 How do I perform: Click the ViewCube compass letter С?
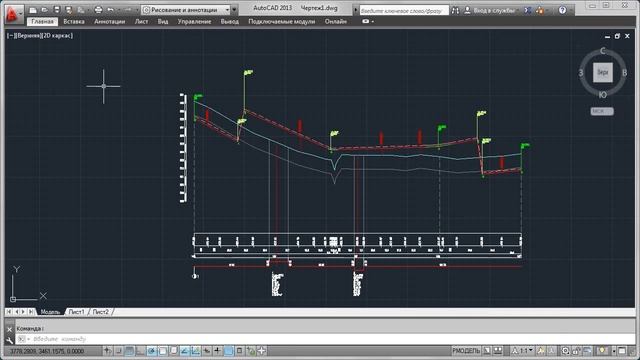603,51
